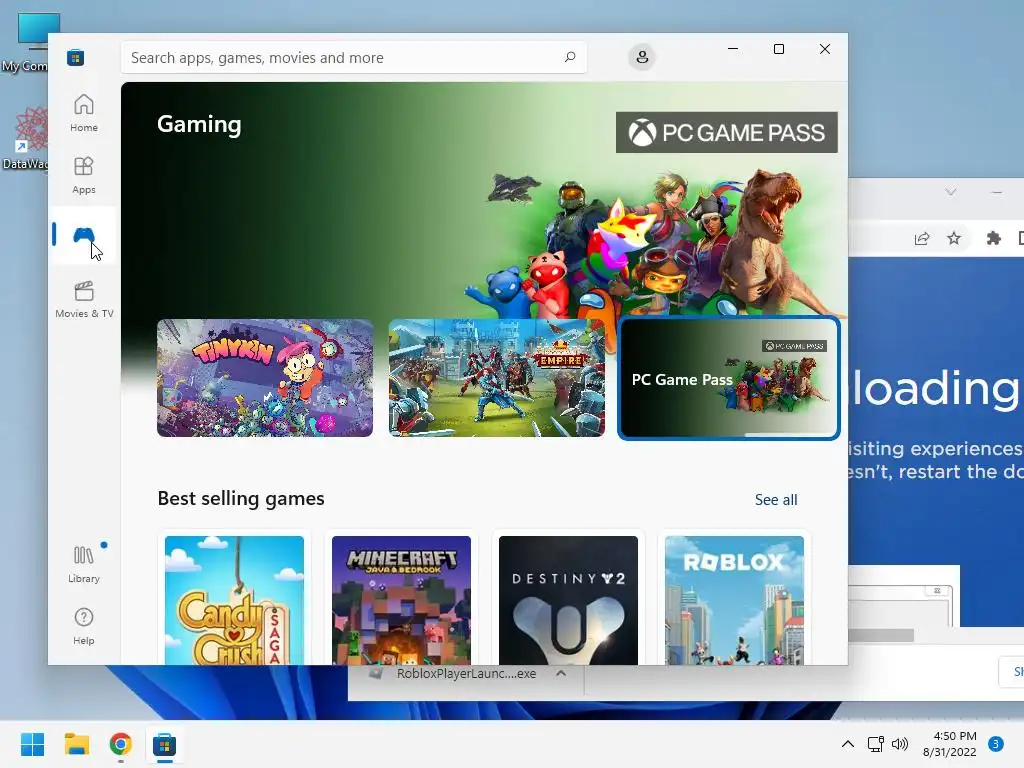
Task: Select the My Computer desktop icon
Action: click(x=26, y=42)
